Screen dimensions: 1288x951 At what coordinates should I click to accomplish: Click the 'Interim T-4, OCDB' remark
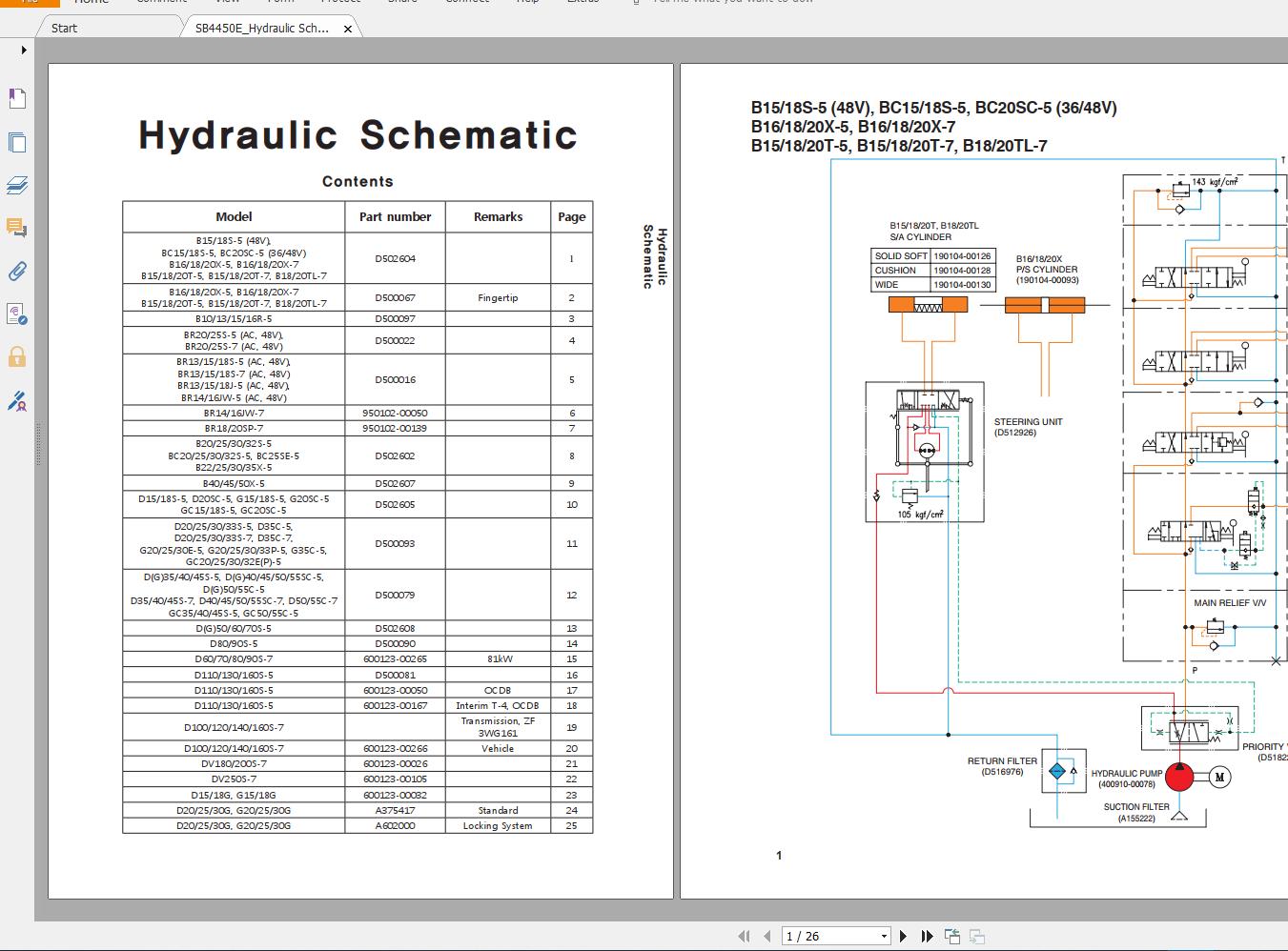498,705
